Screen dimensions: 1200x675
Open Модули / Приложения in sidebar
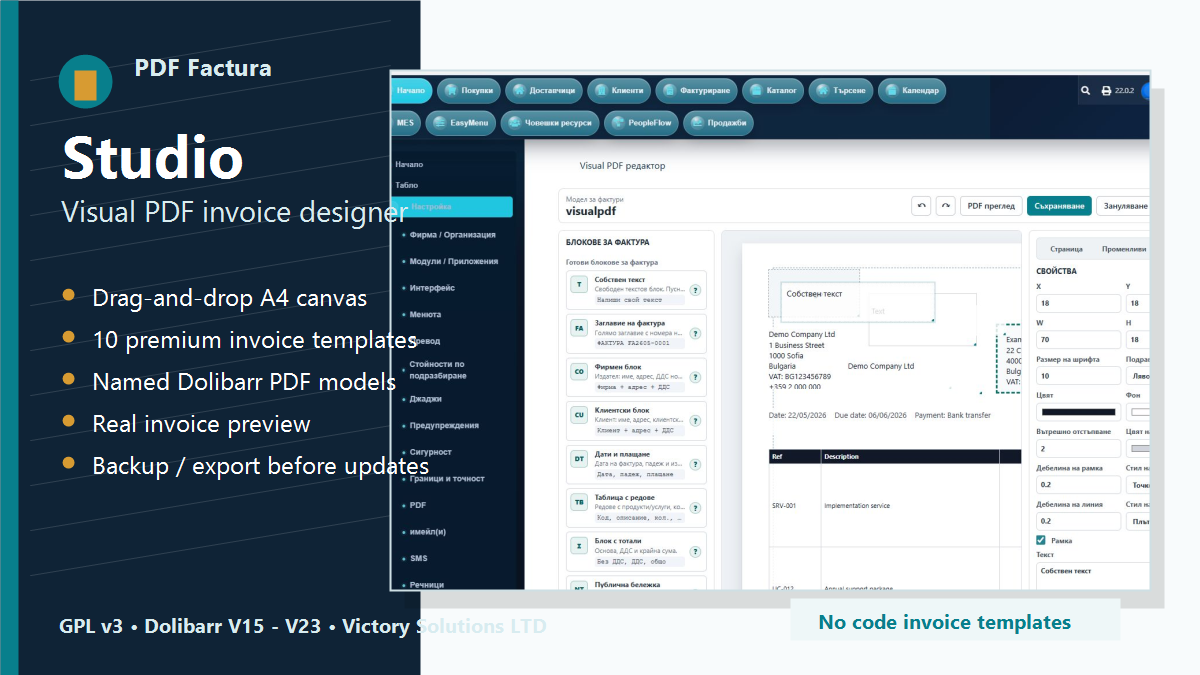pos(453,261)
